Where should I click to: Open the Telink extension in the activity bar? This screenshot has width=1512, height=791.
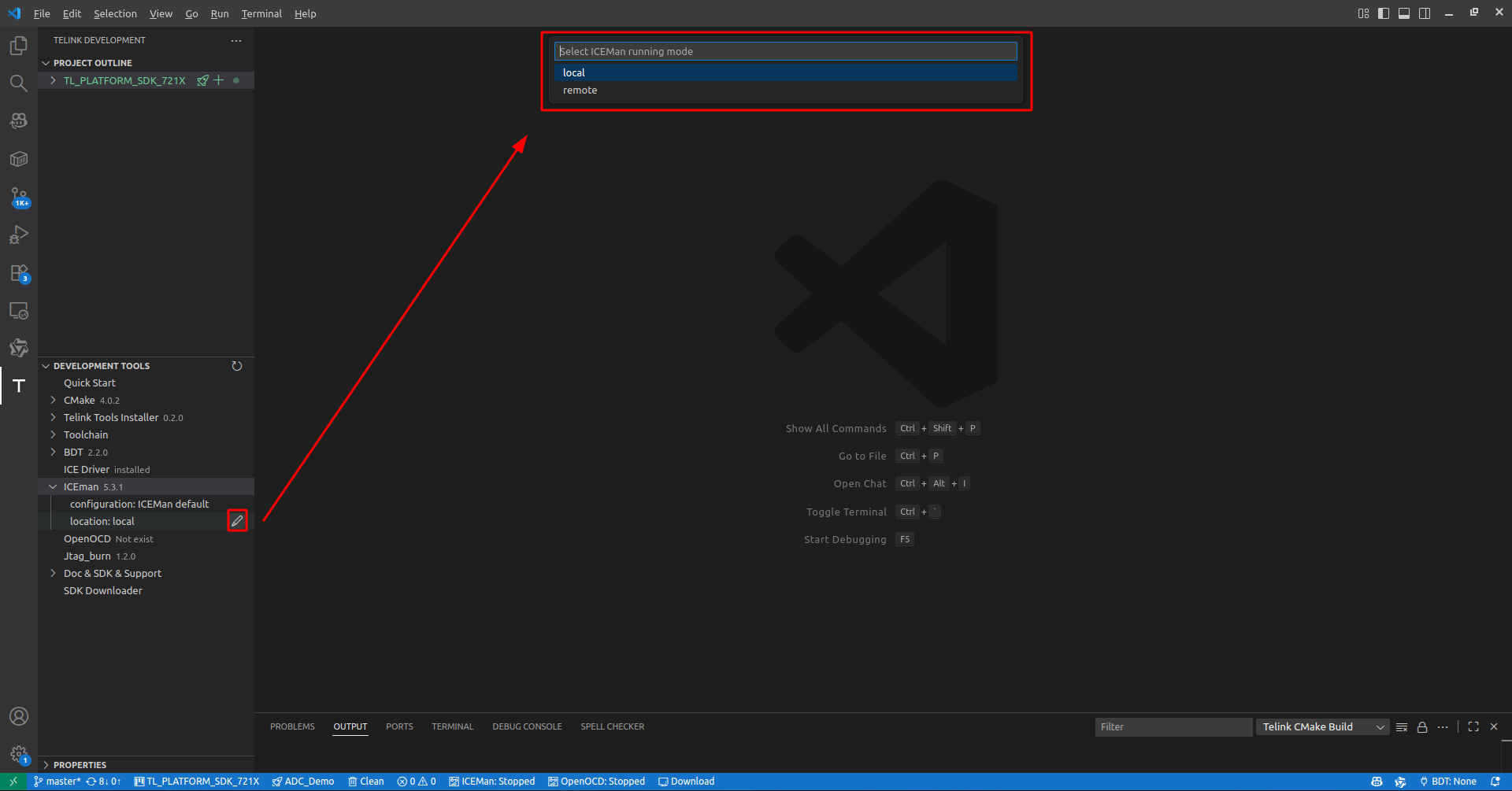[x=19, y=386]
